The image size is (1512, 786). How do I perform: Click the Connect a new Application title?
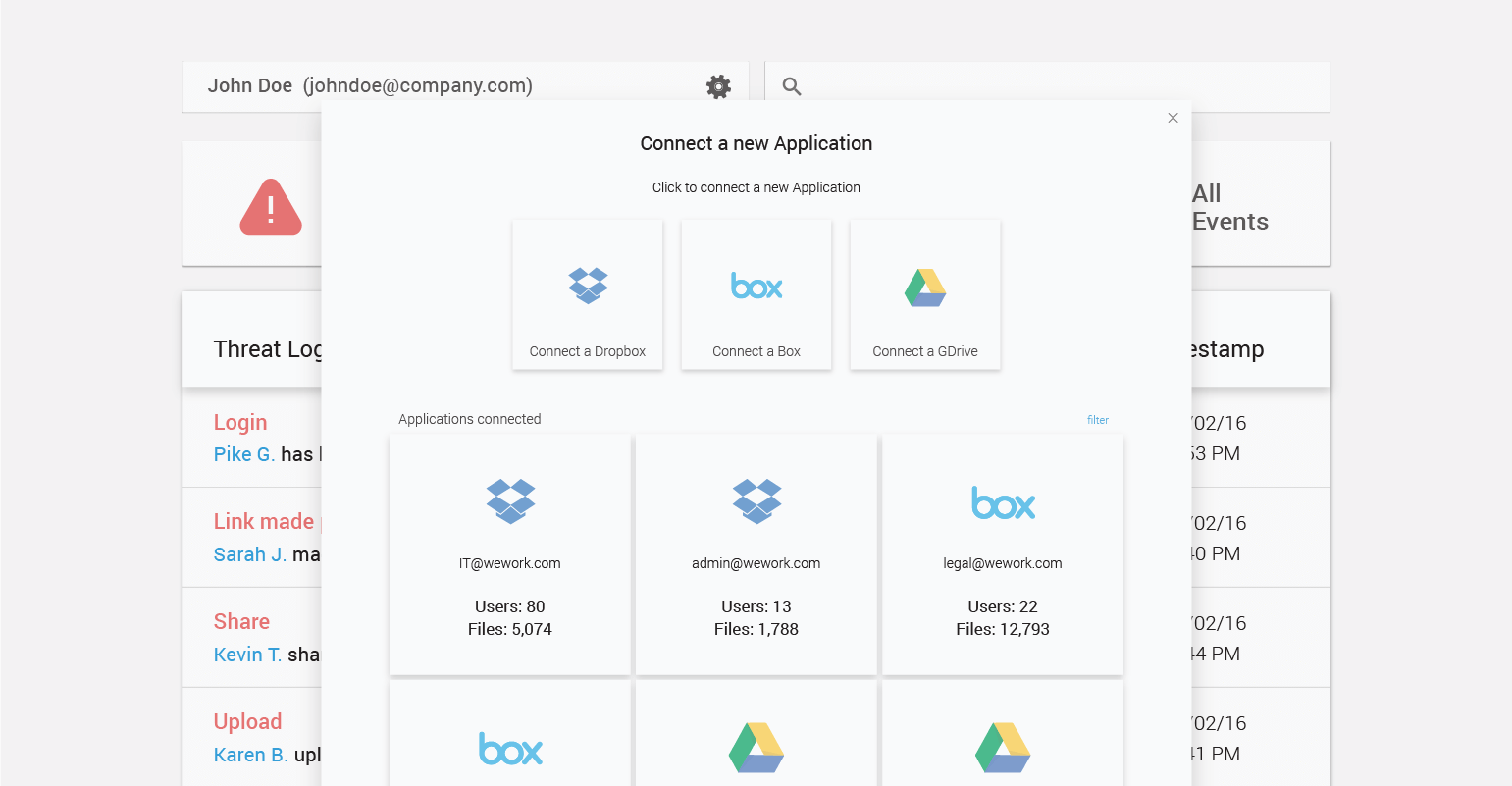click(x=756, y=143)
